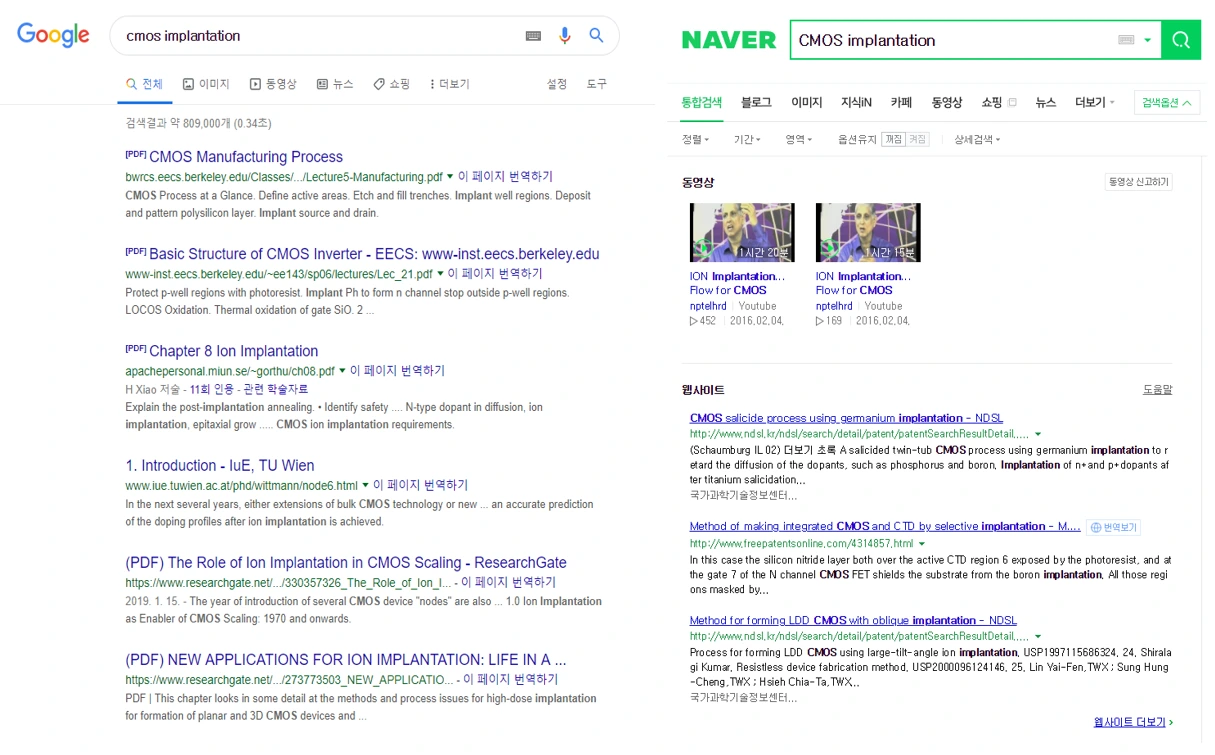This screenshot has height=755, width=1215.
Task: Click the Google logo
Action: (54, 35)
